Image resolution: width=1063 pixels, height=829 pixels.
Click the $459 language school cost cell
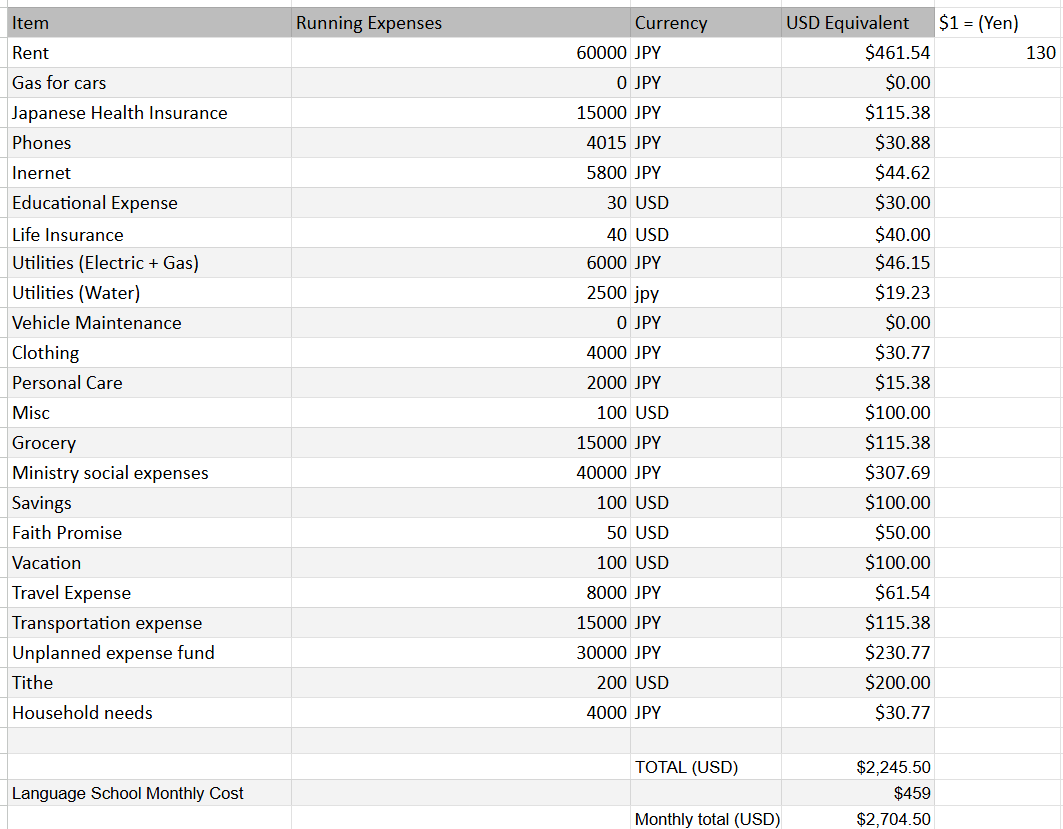click(858, 793)
